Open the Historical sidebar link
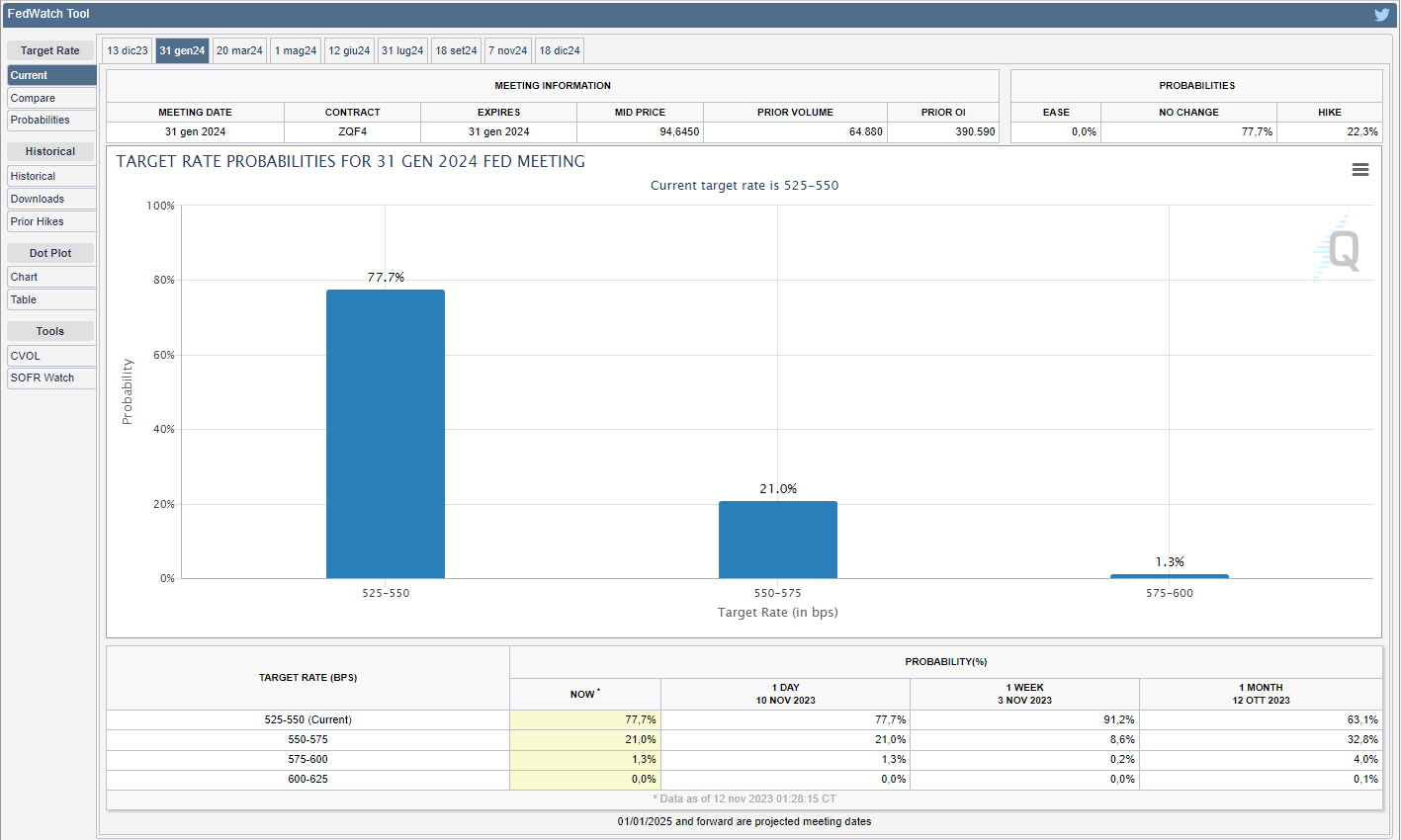Viewport: 1401px width, 840px height. 50,176
